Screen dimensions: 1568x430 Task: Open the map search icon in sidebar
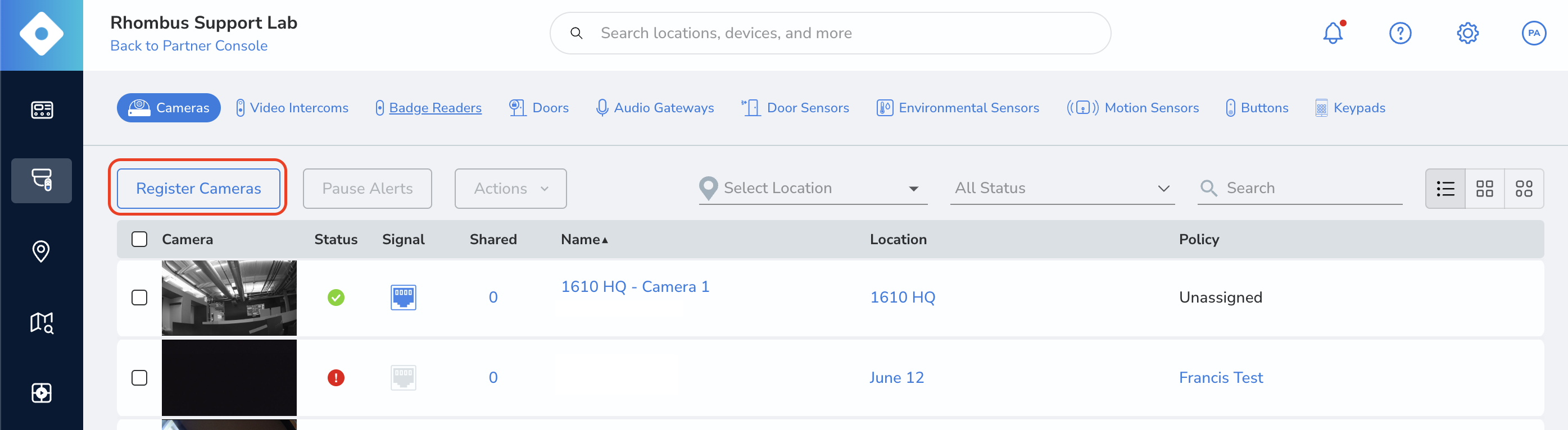pyautogui.click(x=42, y=322)
